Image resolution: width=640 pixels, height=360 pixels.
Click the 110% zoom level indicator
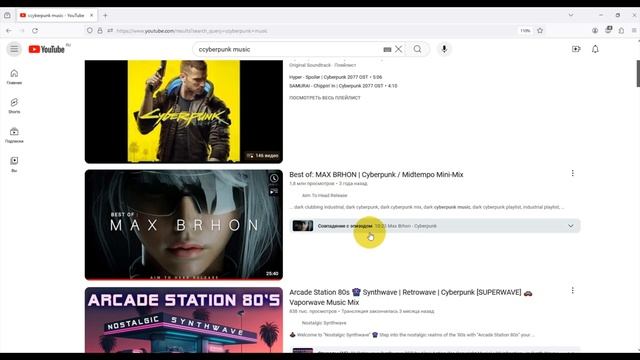pos(525,31)
